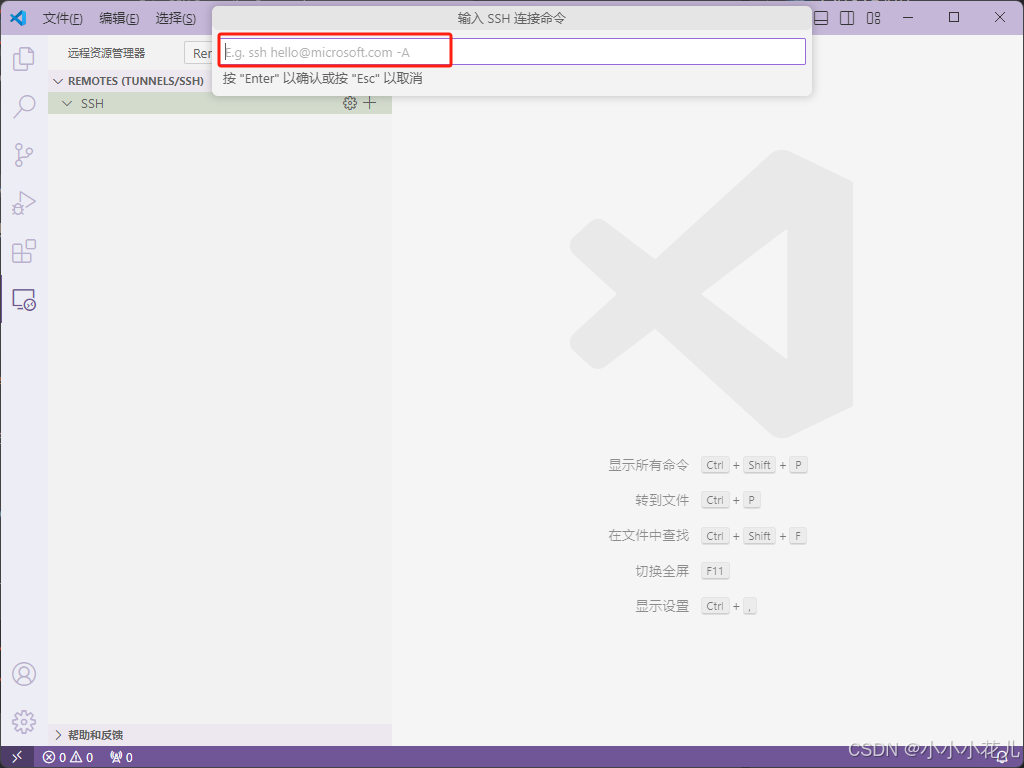The image size is (1024, 768).
Task: Add new SSH remote with plus icon
Action: click(x=370, y=103)
